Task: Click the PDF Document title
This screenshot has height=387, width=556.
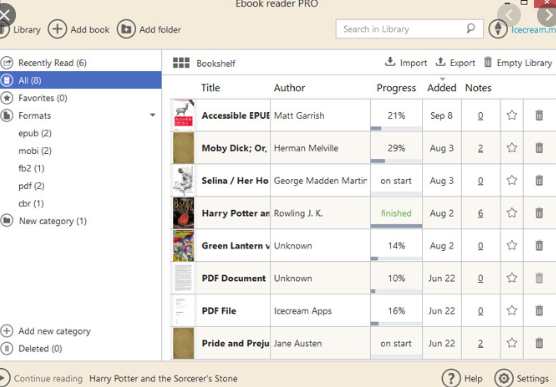Action: point(234,278)
